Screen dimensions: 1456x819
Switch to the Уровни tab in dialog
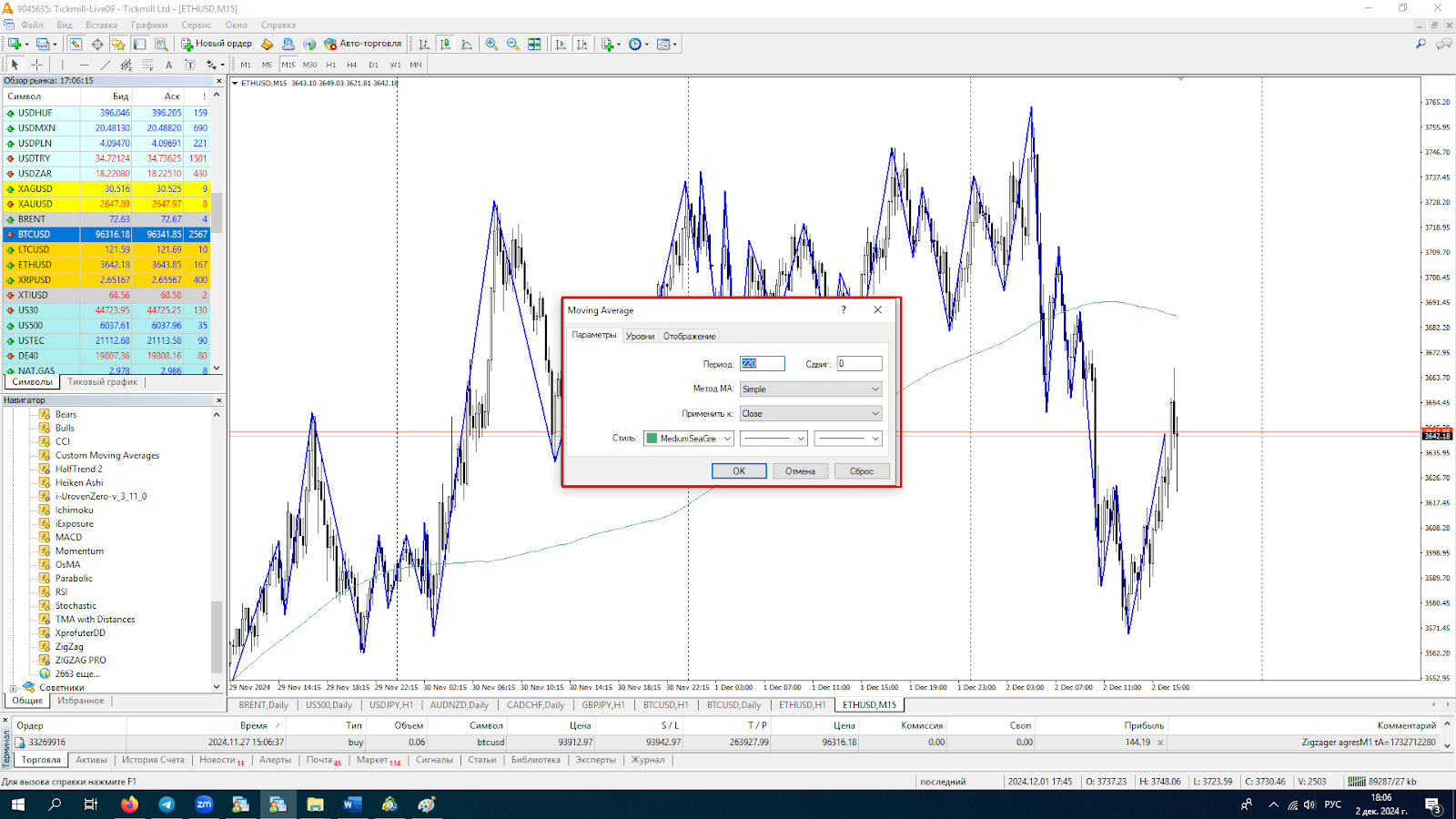click(640, 336)
